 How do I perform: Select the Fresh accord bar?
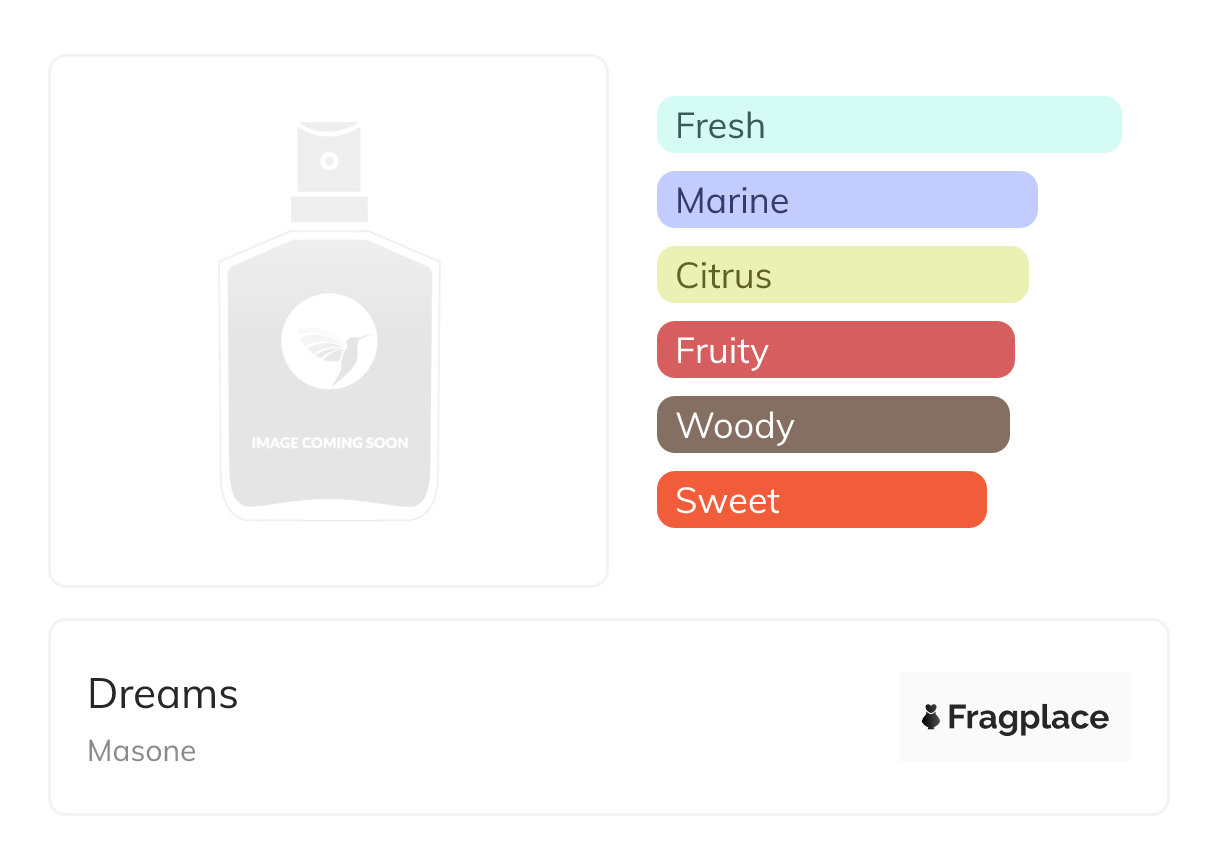tap(888, 125)
